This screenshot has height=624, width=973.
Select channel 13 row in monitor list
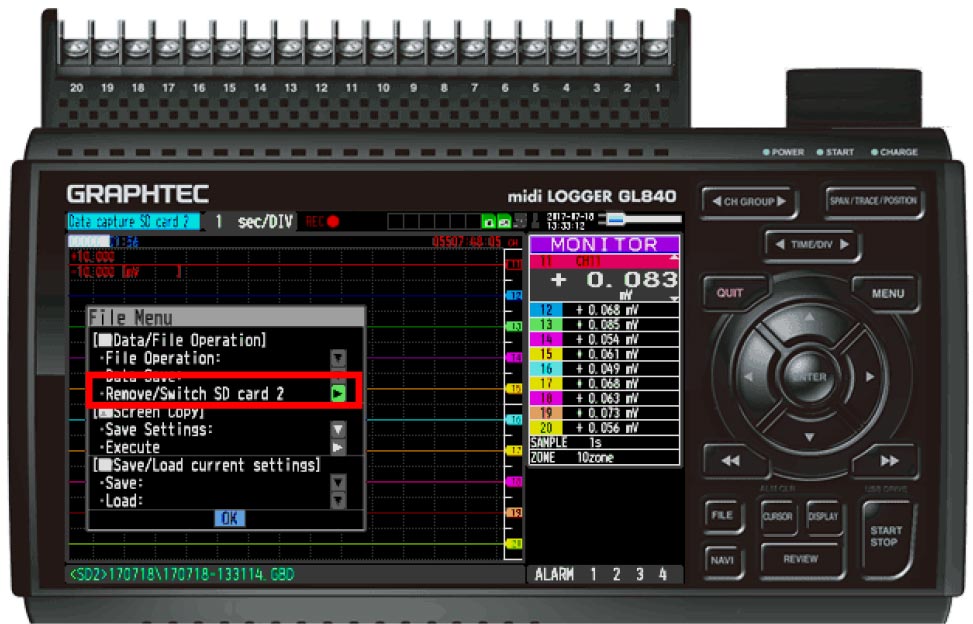pos(604,324)
